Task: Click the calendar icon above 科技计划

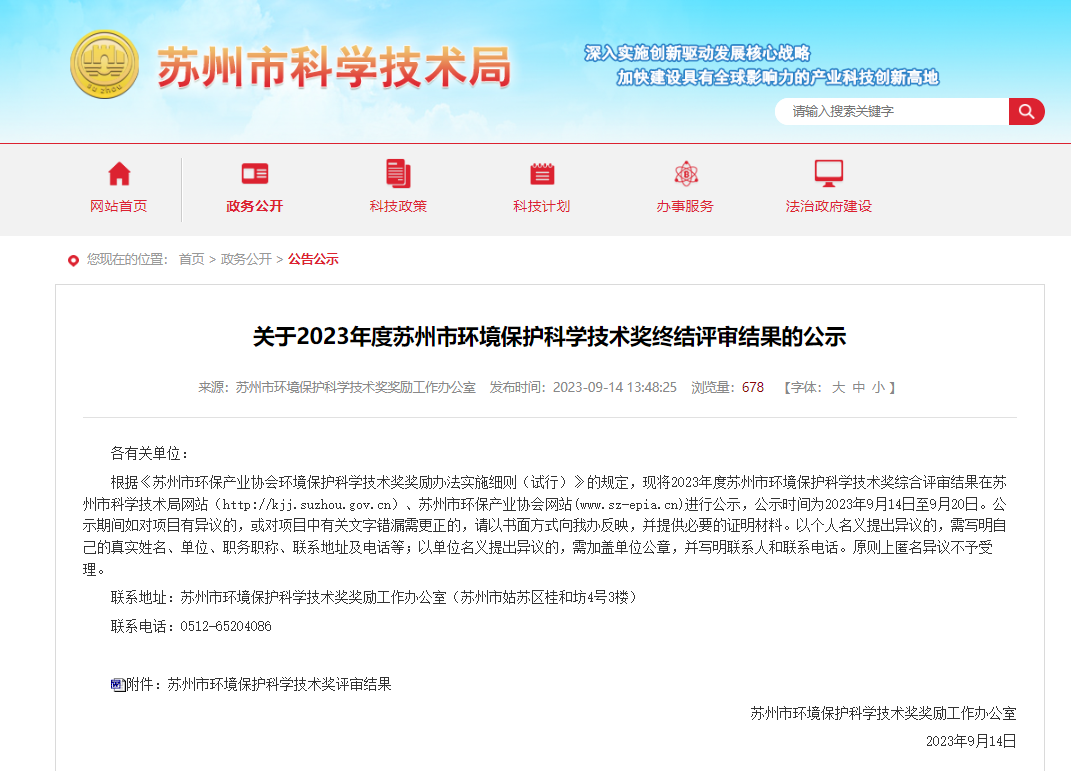Action: click(542, 173)
